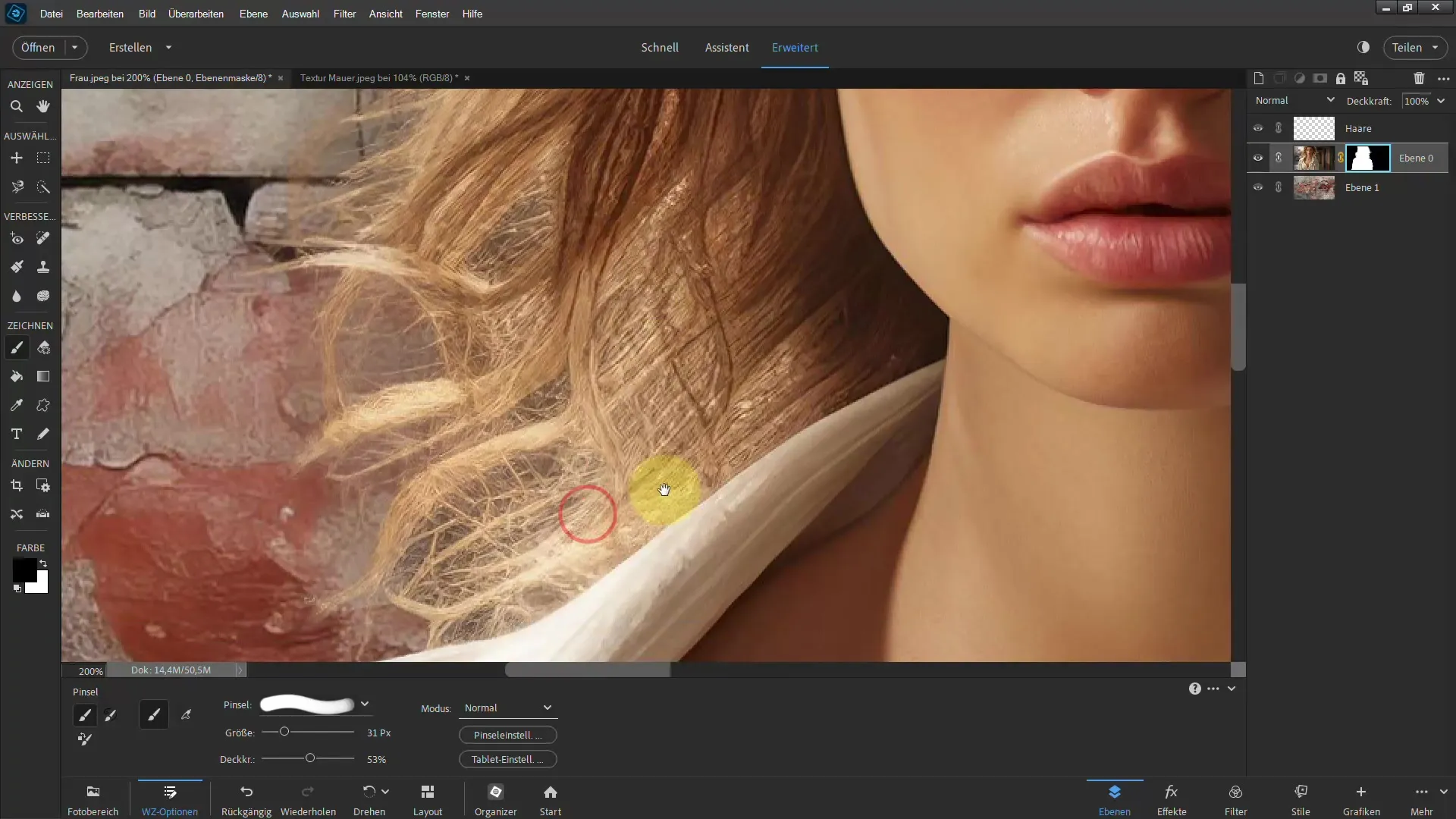The height and width of the screenshot is (819, 1456).
Task: Select the Gradient tool
Action: [43, 376]
